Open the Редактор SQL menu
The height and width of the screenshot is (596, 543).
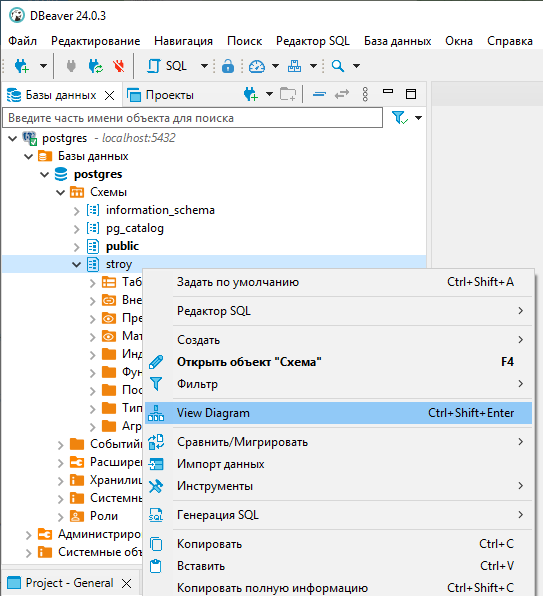point(313,41)
